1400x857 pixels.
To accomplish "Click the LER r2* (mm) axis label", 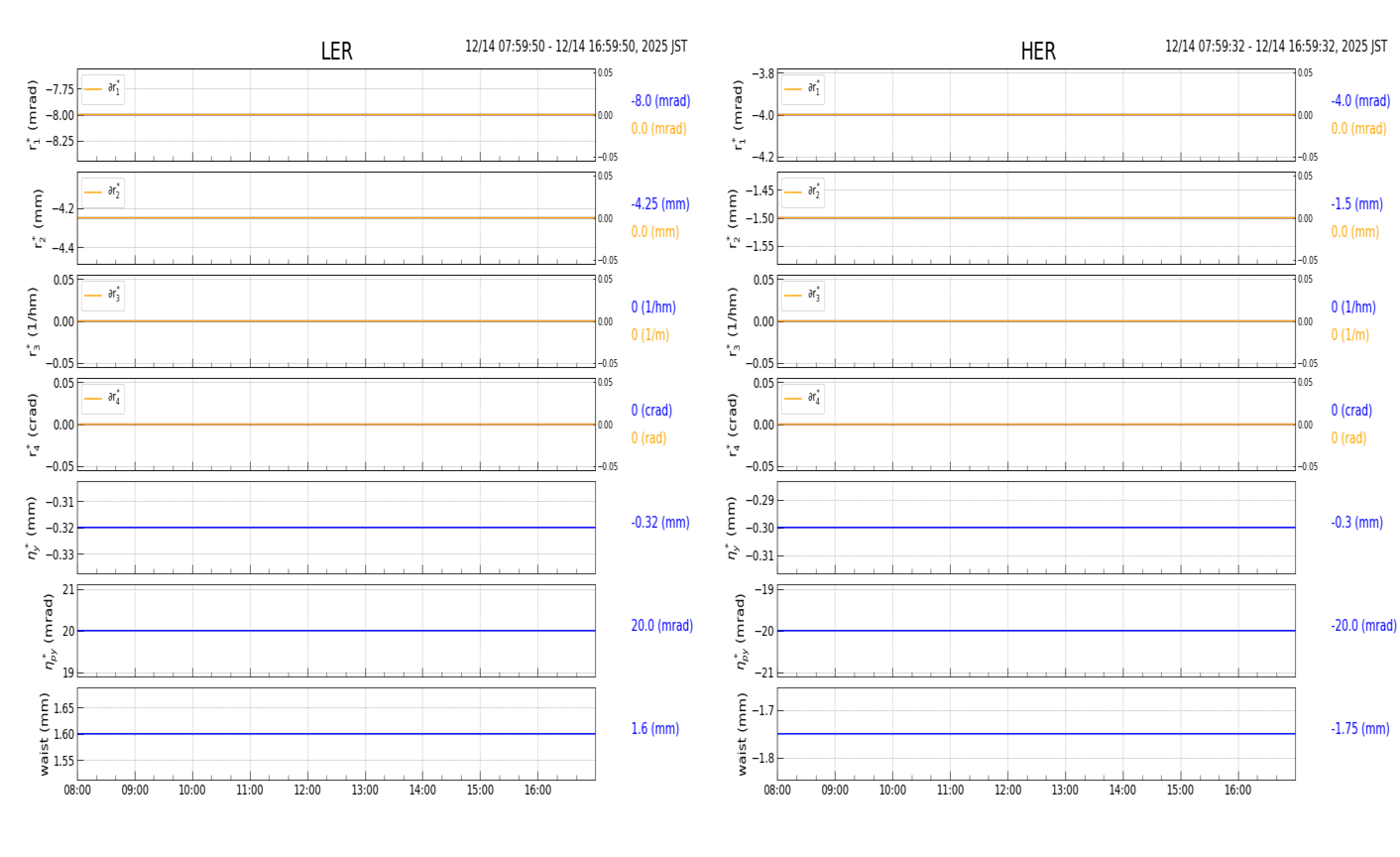I will pos(40,218).
